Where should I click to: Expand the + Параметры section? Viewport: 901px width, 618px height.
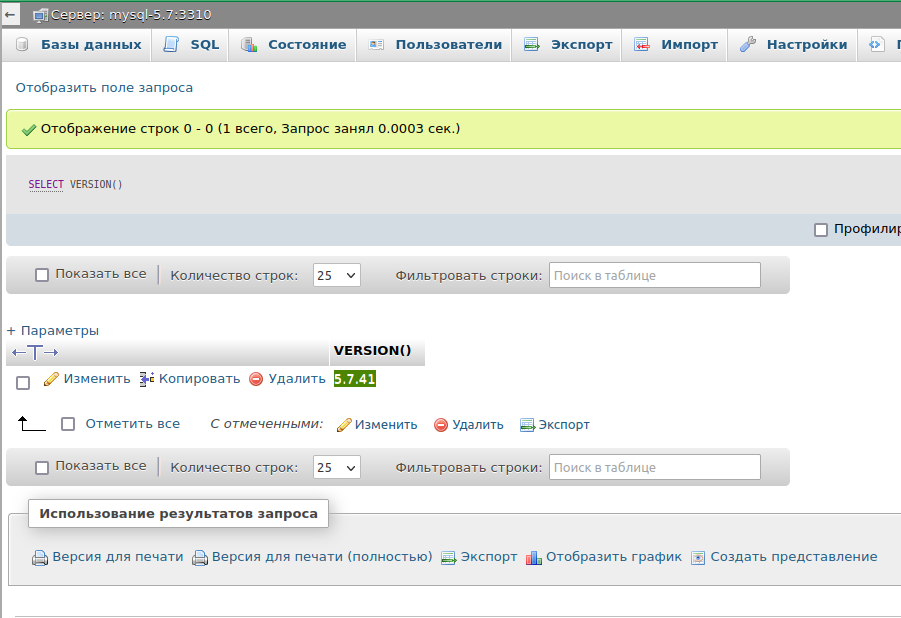[53, 331]
